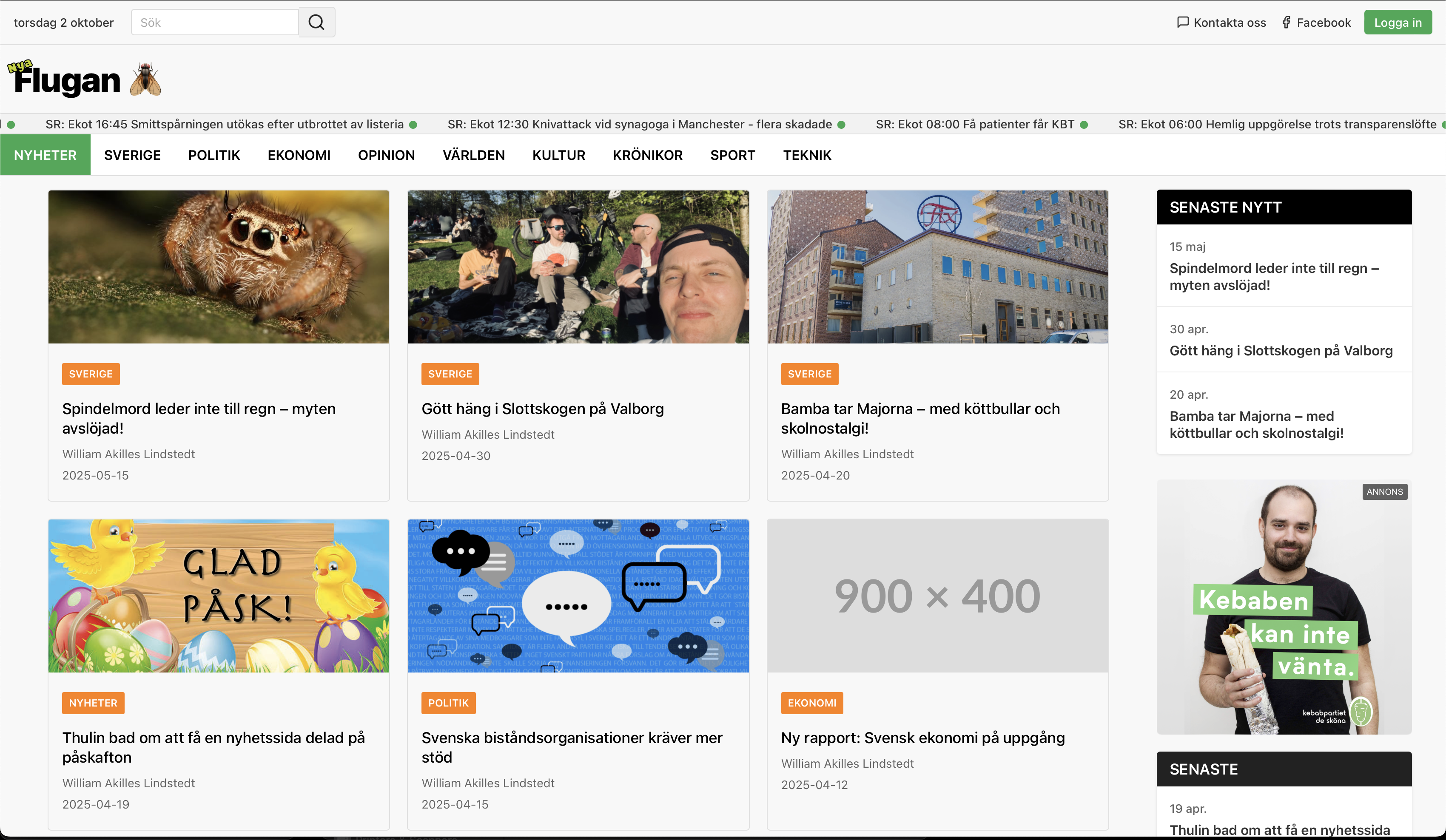Image resolution: width=1446 pixels, height=840 pixels.
Task: Open the KULTUR menu section
Action: pyautogui.click(x=558, y=156)
